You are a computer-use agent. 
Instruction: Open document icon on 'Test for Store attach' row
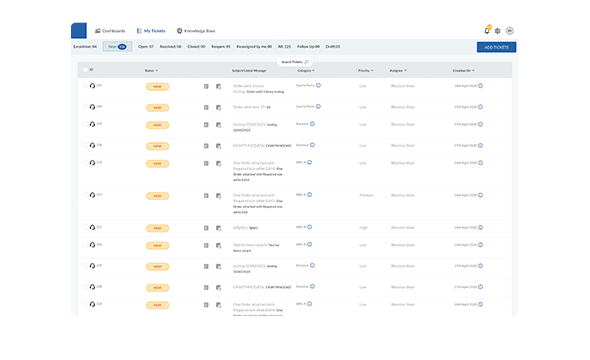click(206, 245)
